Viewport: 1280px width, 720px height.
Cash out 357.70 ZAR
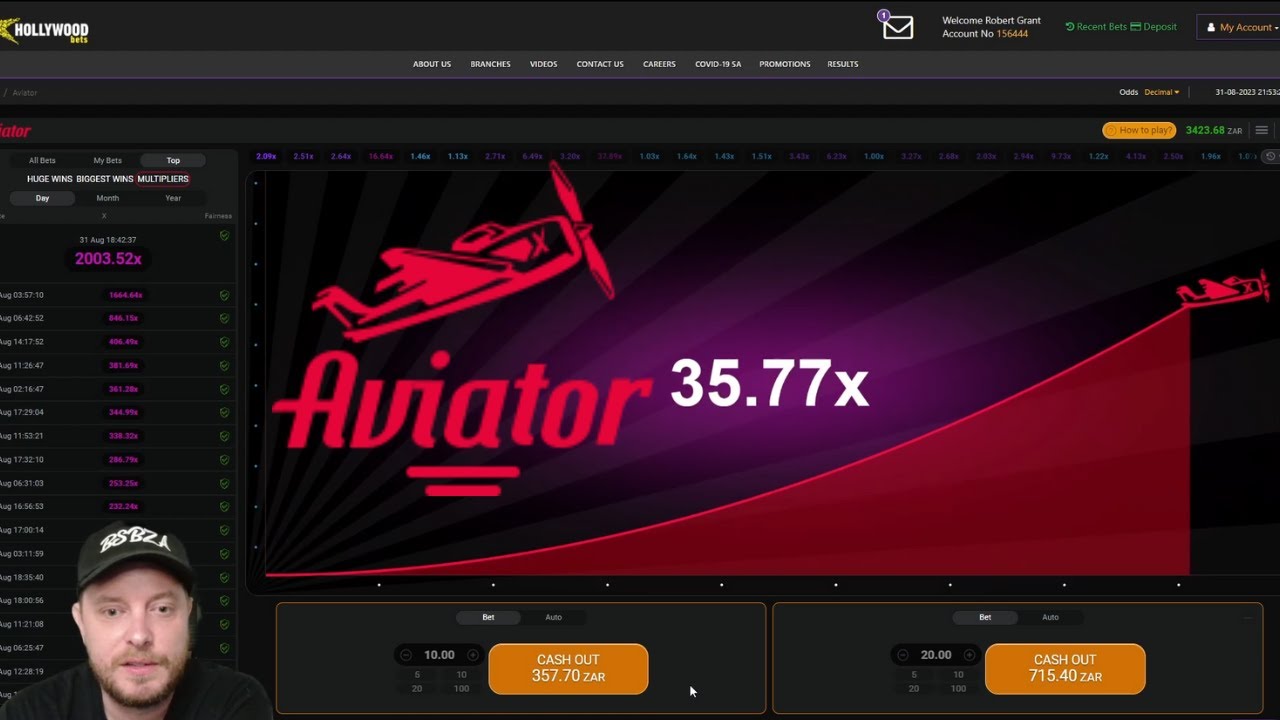[568, 668]
